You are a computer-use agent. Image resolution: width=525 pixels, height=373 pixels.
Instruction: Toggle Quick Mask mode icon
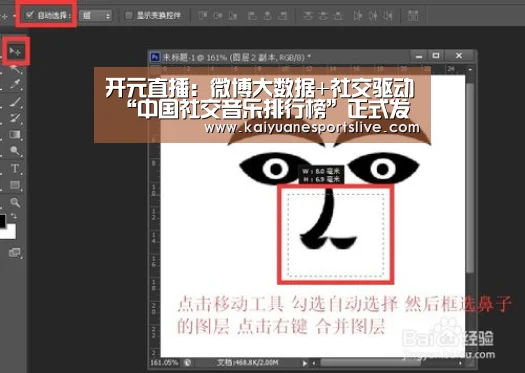pos(15,252)
